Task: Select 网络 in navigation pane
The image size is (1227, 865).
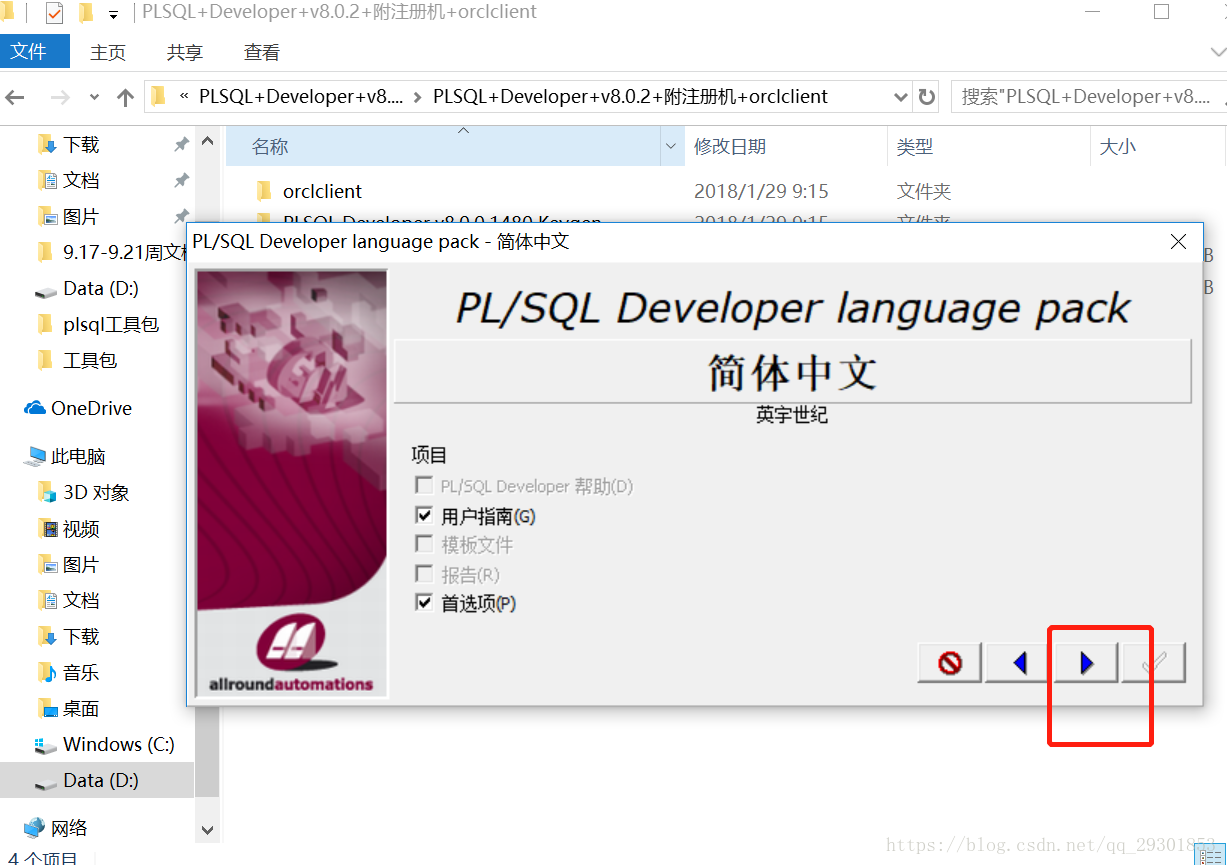Action: 69,829
